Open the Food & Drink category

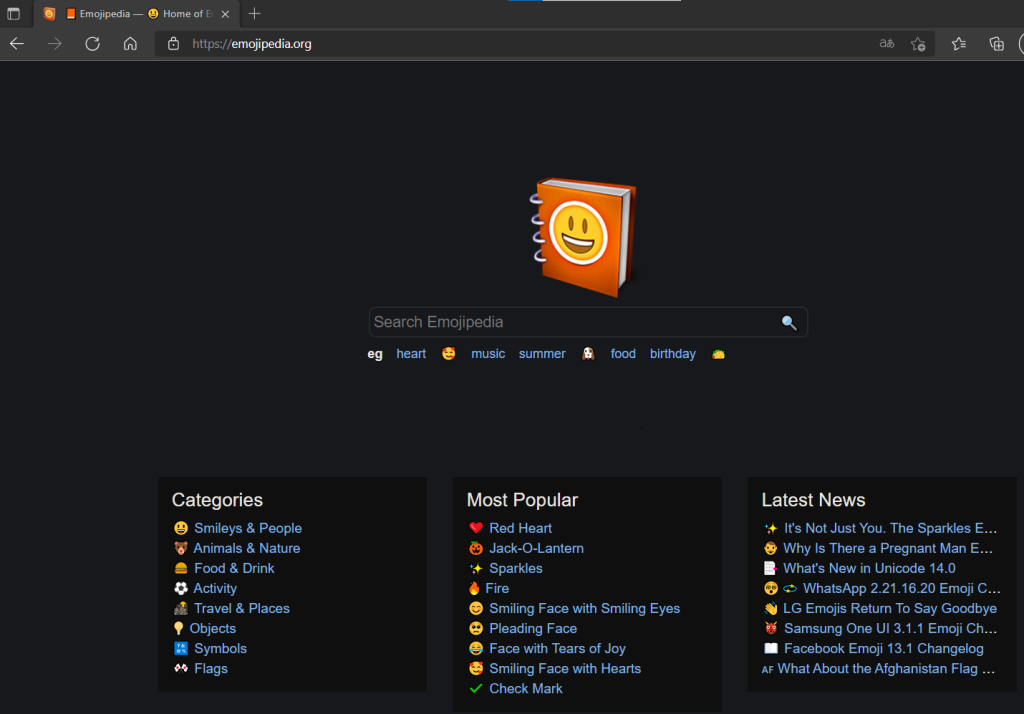click(234, 568)
